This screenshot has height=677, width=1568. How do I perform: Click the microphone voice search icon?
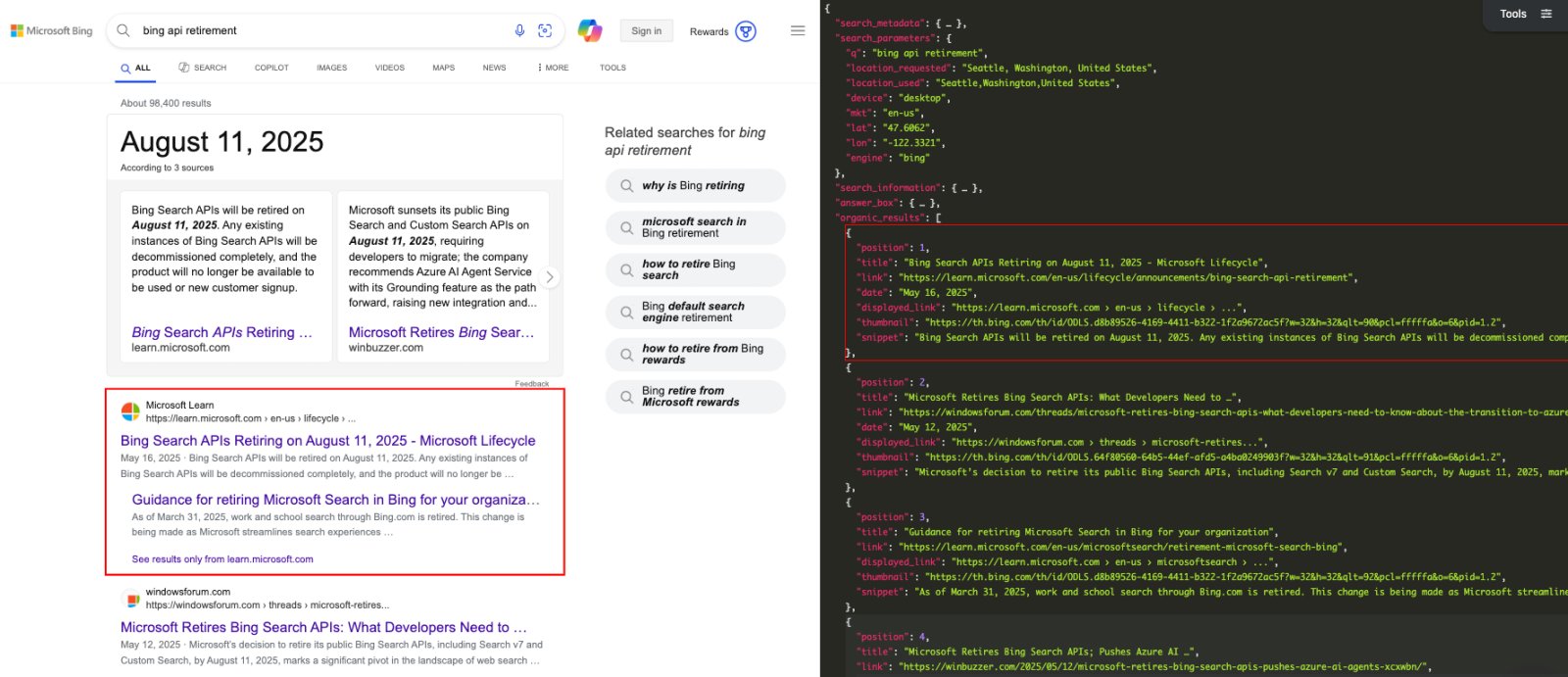(x=519, y=30)
